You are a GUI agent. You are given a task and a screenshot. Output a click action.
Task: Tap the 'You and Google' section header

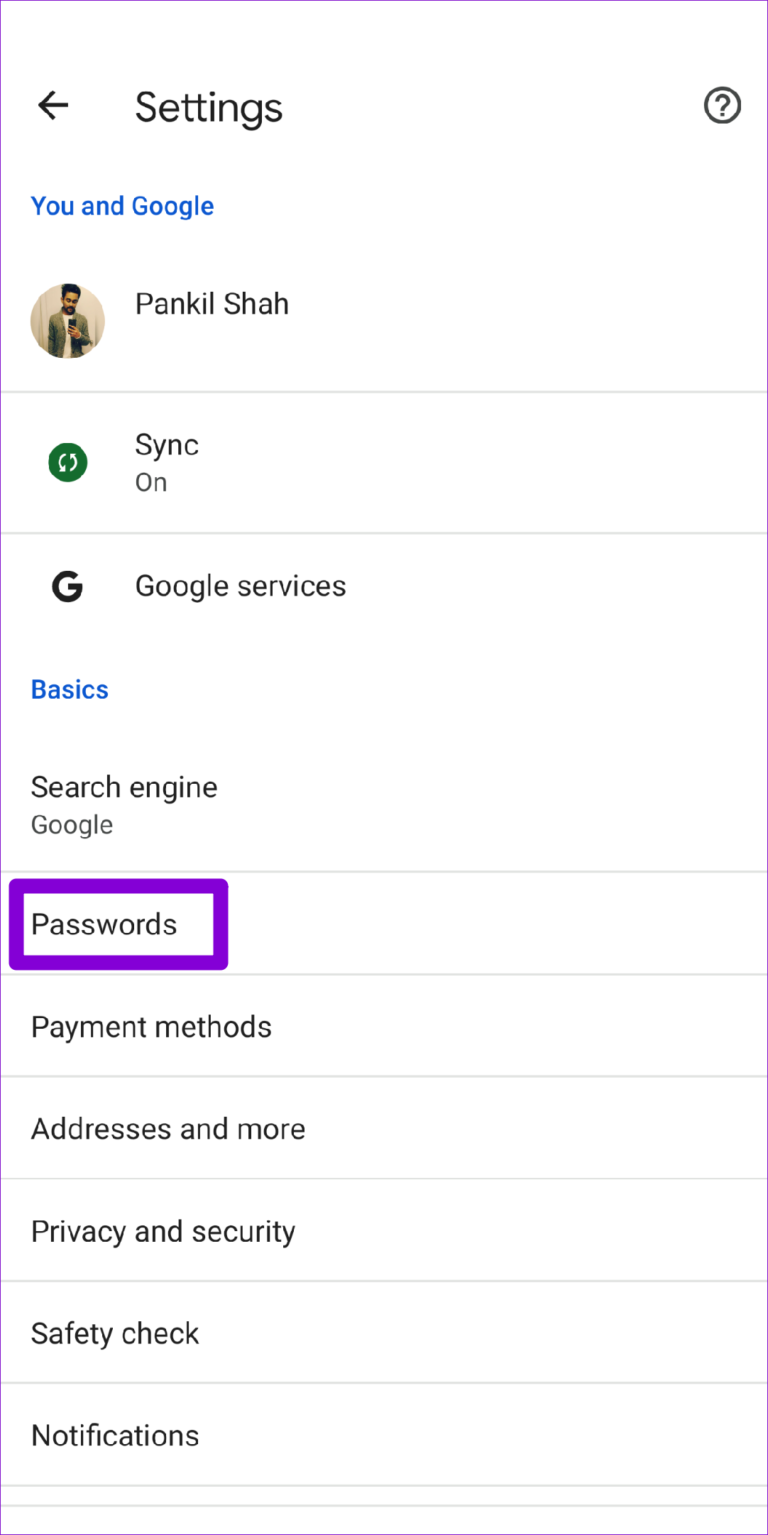click(122, 206)
